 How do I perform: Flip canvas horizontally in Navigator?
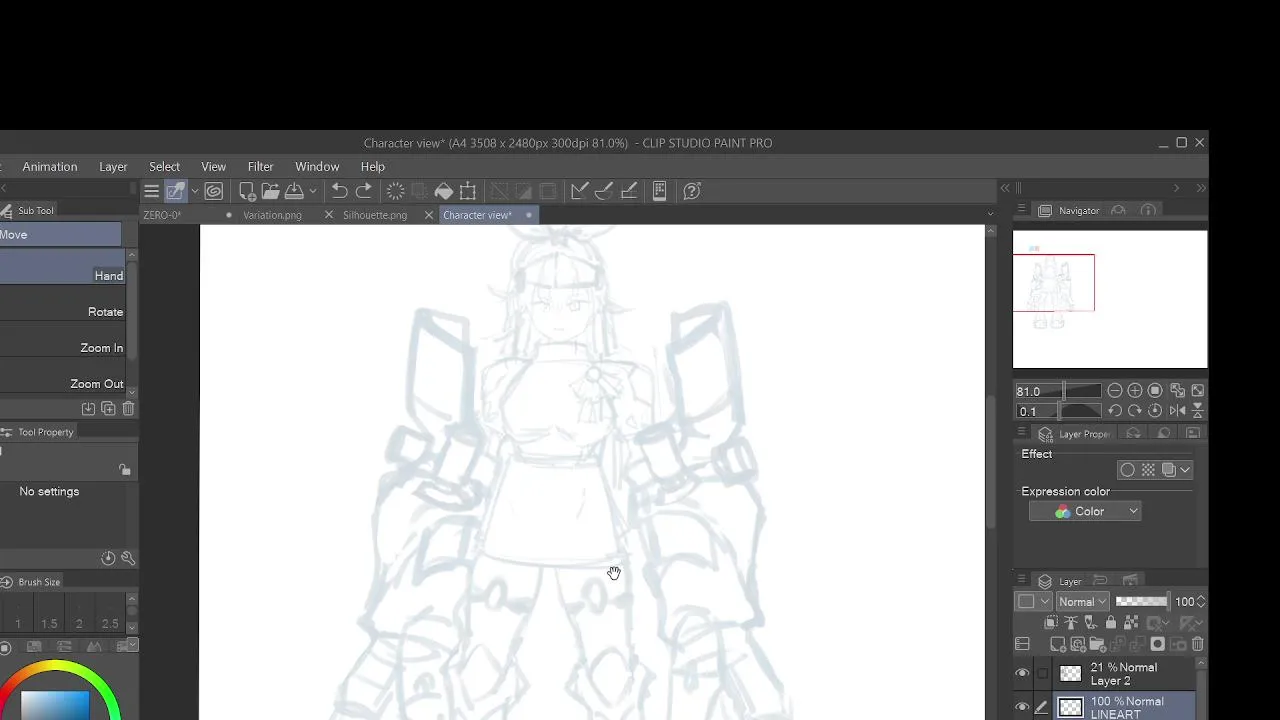pos(1177,411)
